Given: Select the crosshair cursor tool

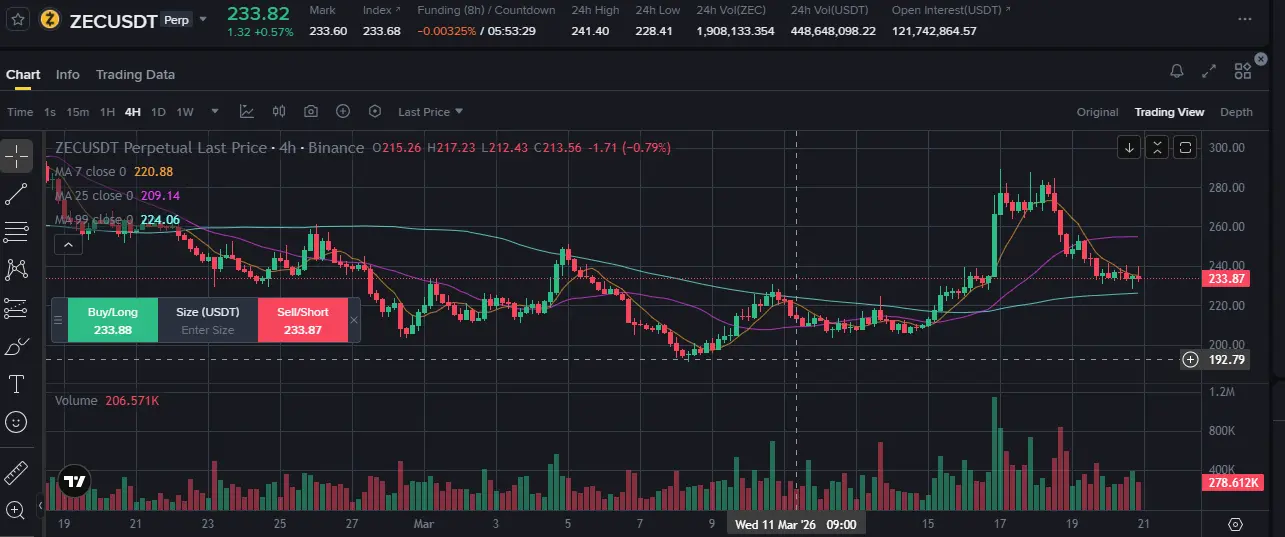Looking at the screenshot, I should 16,156.
